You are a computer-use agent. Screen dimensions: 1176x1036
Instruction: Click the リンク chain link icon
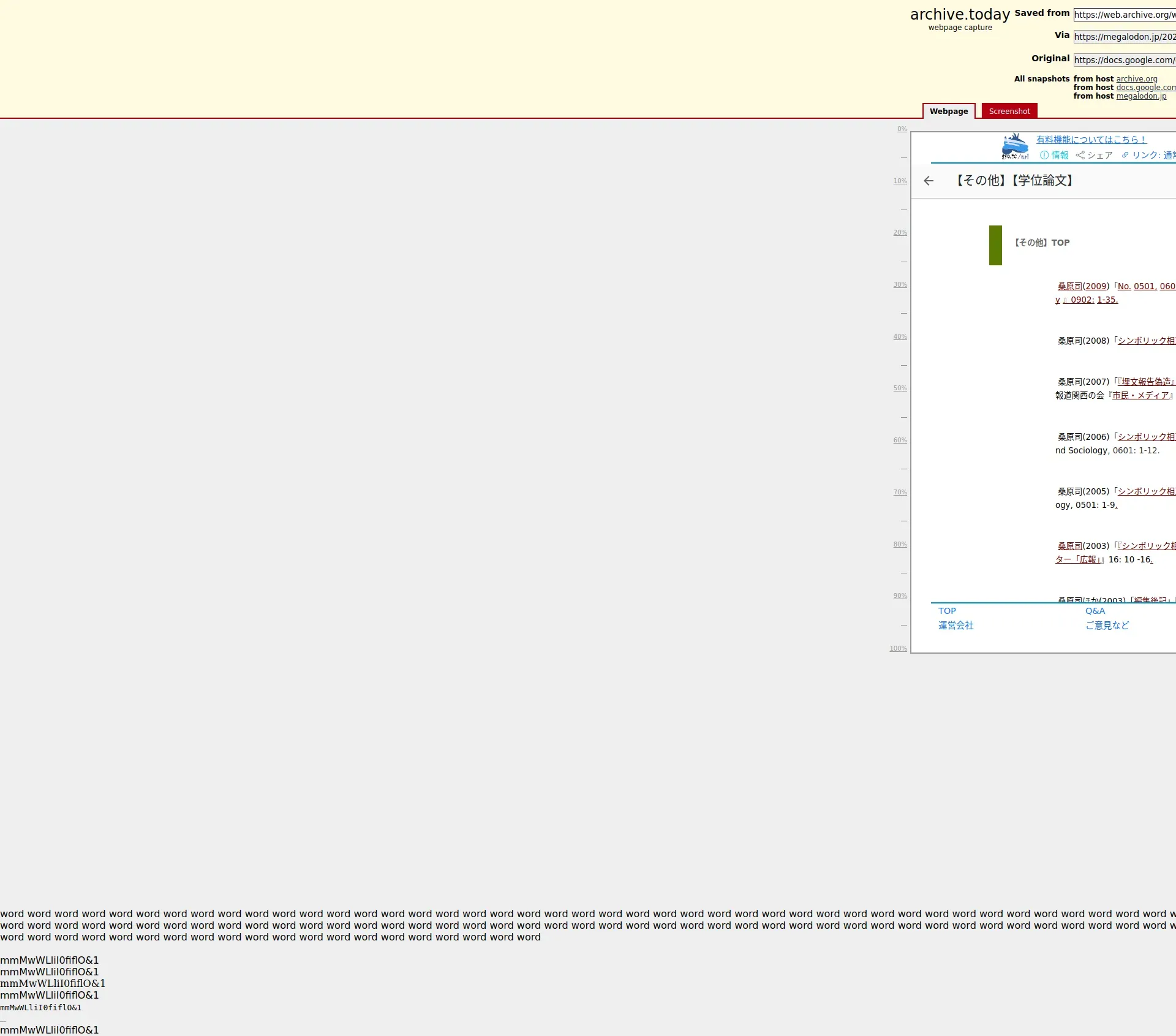tap(1125, 156)
